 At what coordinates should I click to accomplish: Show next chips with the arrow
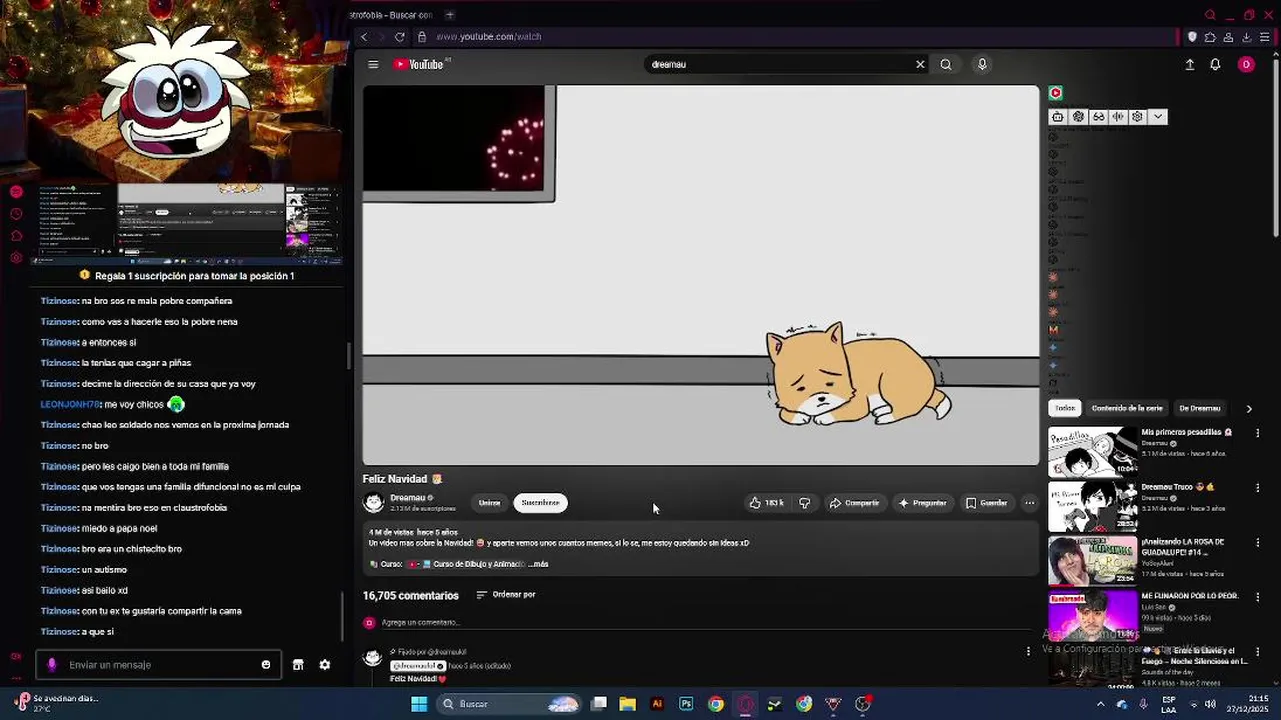(1249, 408)
